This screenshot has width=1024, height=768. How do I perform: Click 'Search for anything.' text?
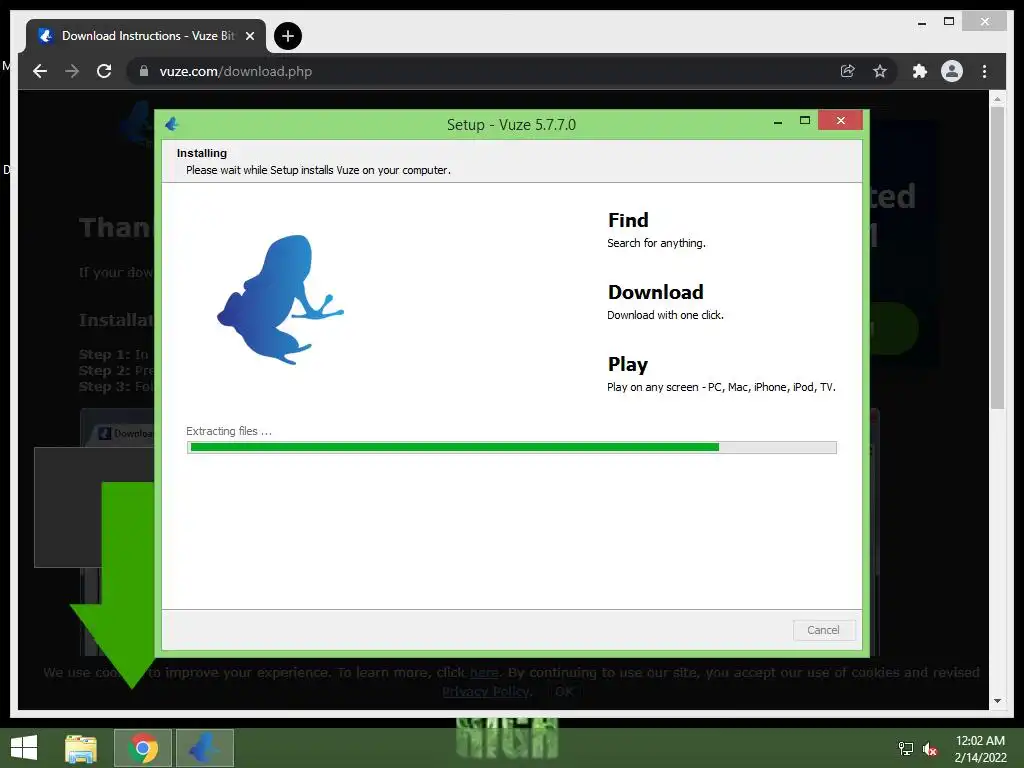pyautogui.click(x=656, y=243)
